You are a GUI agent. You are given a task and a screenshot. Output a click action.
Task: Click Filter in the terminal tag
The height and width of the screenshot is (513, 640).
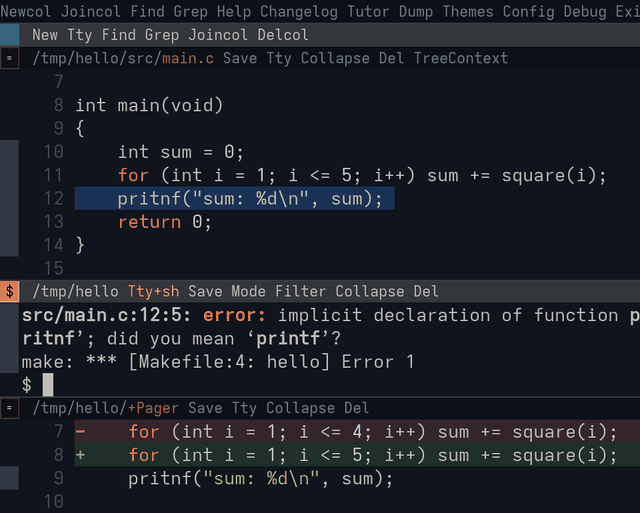point(300,291)
